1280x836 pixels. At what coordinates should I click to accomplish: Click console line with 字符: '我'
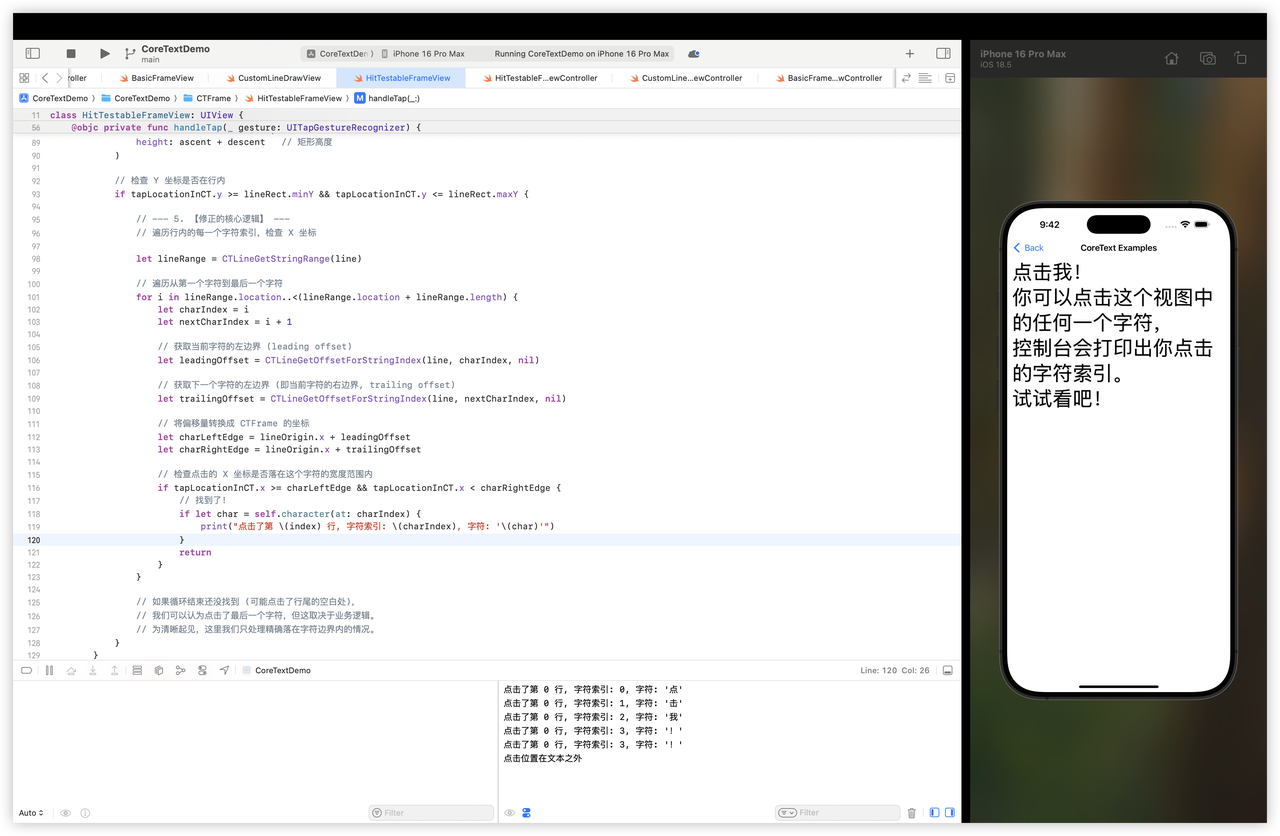[x=594, y=717]
